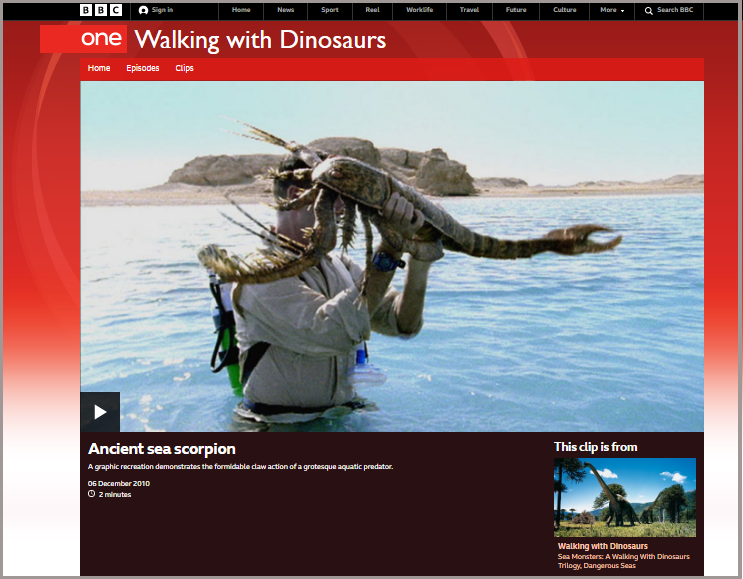Open Walking with Dinosaurs title link
Image resolution: width=743 pixels, height=579 pixels.
(x=260, y=39)
